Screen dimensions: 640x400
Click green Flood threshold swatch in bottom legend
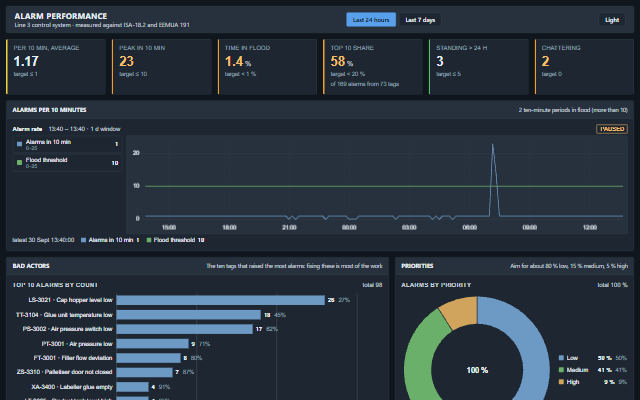click(149, 240)
